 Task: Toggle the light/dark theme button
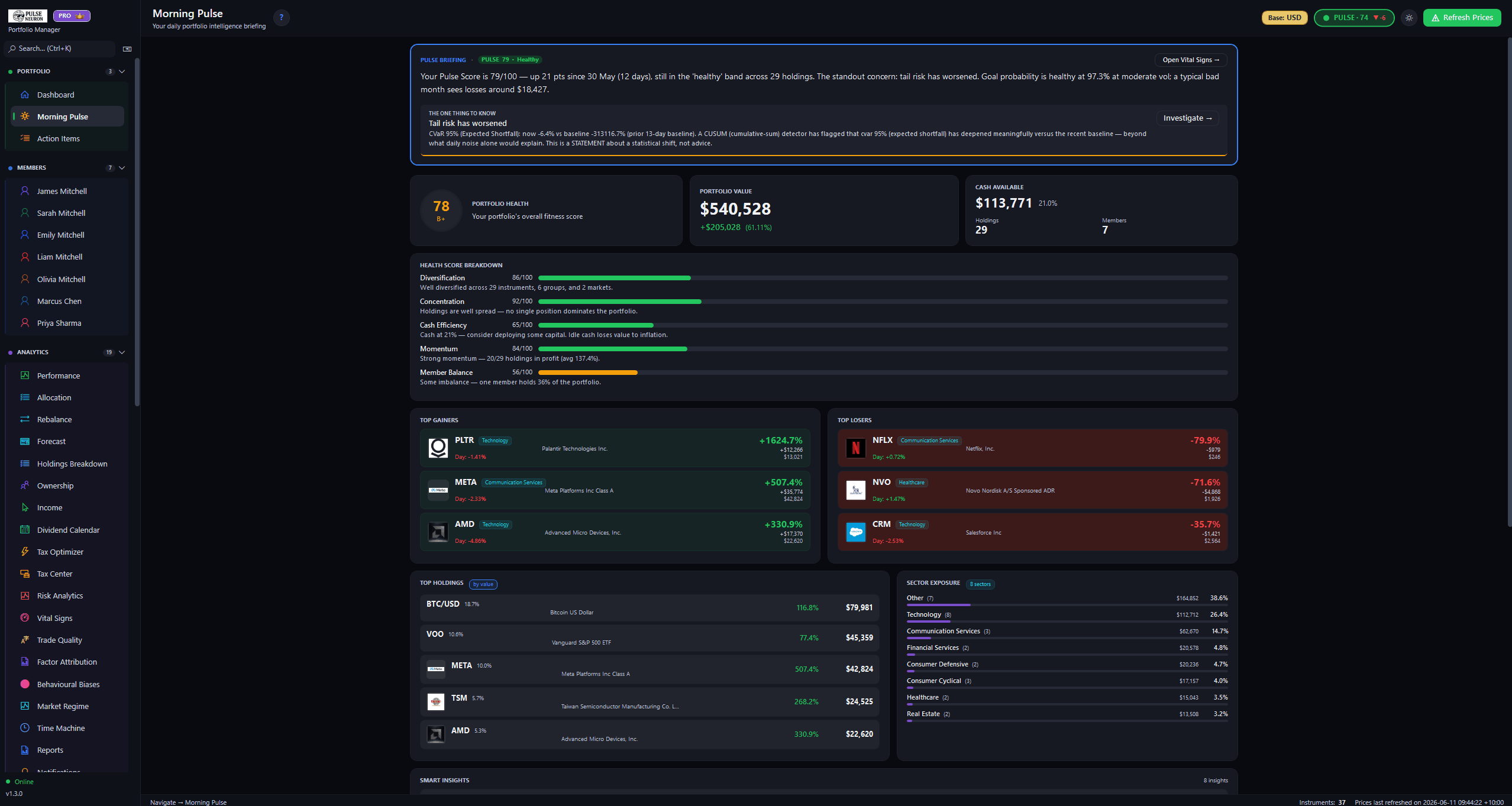[x=1409, y=18]
